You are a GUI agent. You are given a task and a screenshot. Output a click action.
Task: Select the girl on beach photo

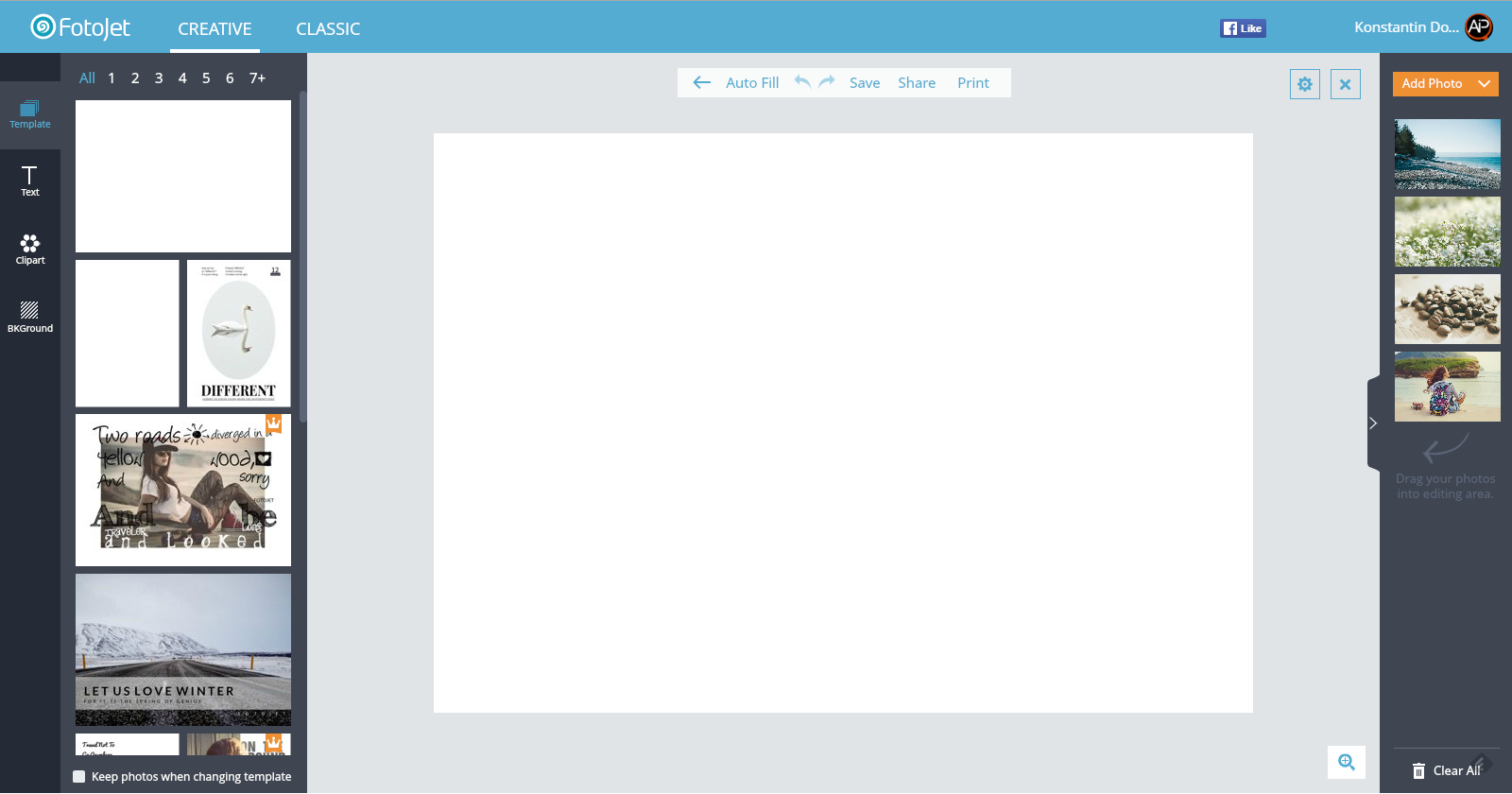(x=1448, y=387)
